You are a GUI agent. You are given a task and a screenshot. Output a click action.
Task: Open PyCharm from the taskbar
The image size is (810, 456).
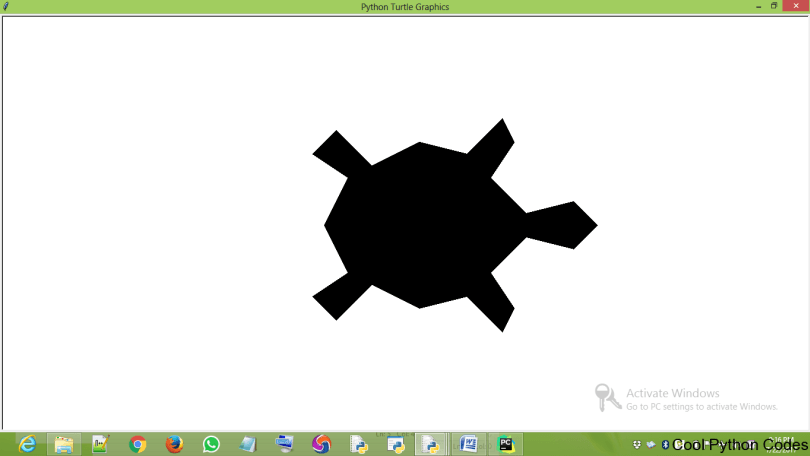tap(506, 444)
